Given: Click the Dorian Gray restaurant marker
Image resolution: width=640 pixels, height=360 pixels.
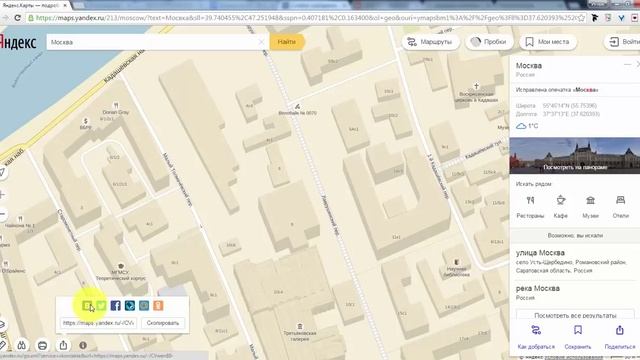Looking at the screenshot, I should click(116, 109).
